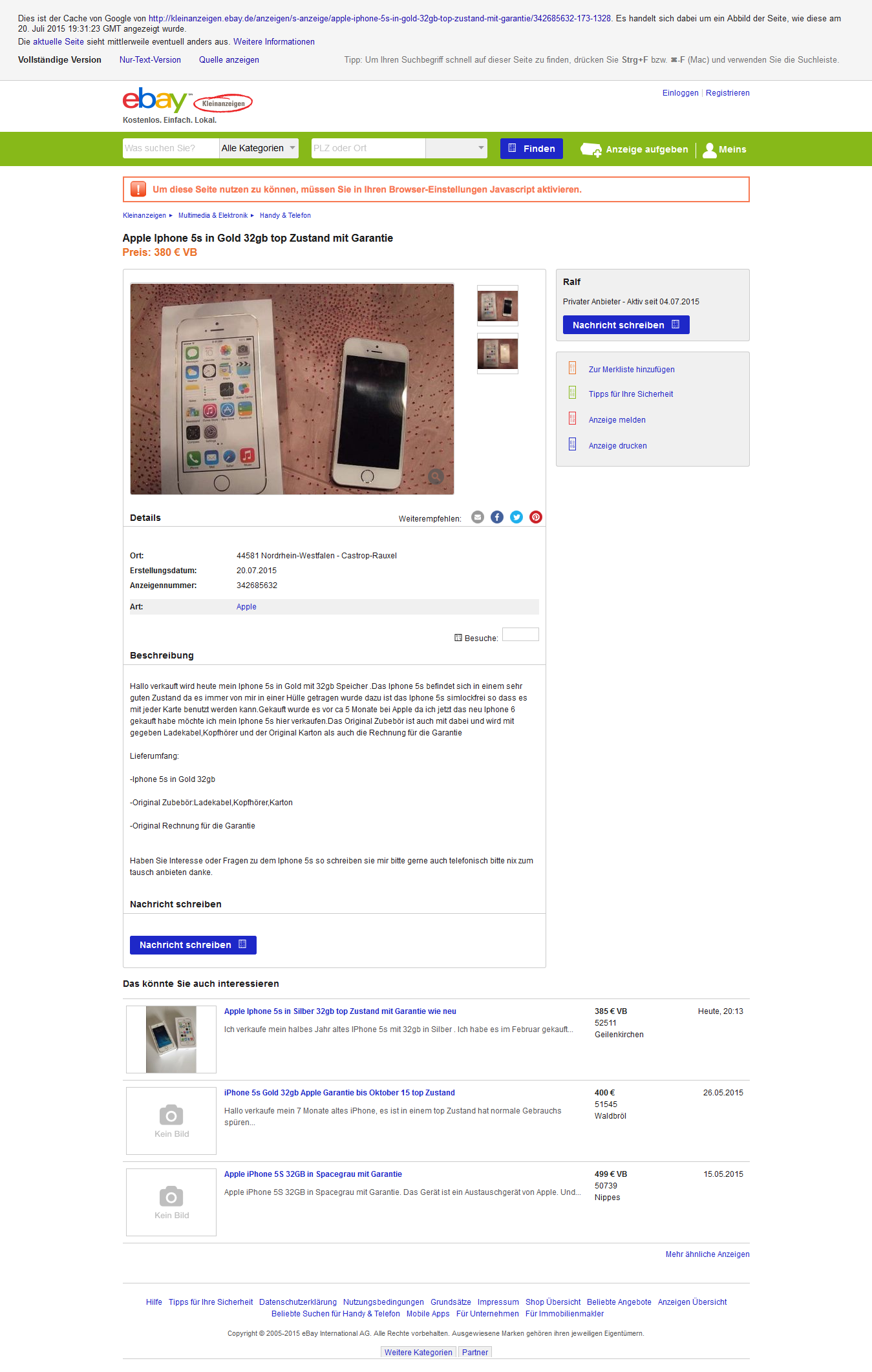Share listing on Facebook
872x1372 pixels.
pyautogui.click(x=497, y=517)
